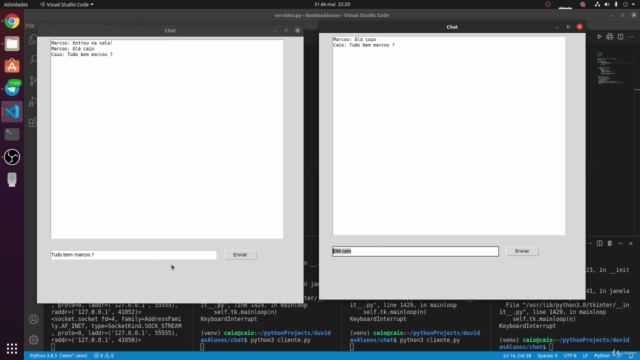Click recording indicator icon in top bar
640x360 pixels.
click(x=548, y=4)
